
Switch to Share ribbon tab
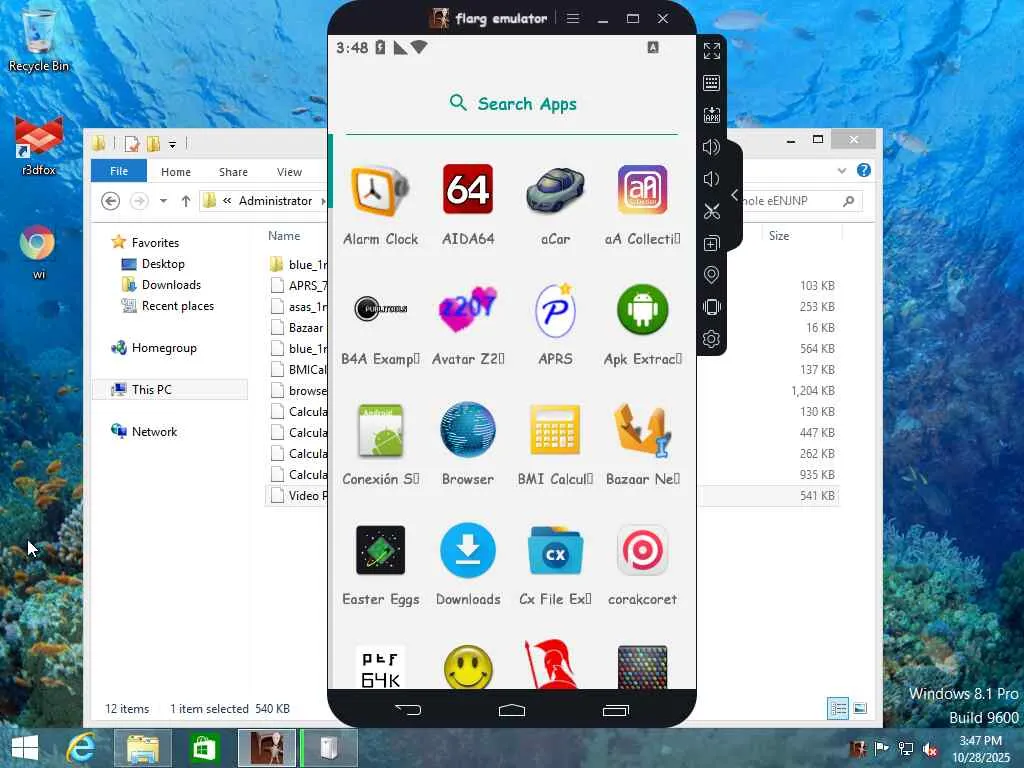(233, 172)
